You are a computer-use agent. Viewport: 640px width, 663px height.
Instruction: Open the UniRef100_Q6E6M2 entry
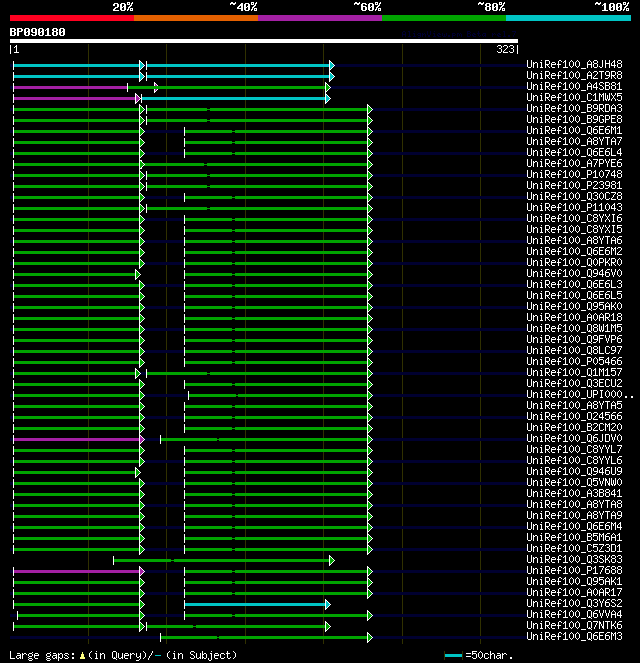tap(574, 251)
